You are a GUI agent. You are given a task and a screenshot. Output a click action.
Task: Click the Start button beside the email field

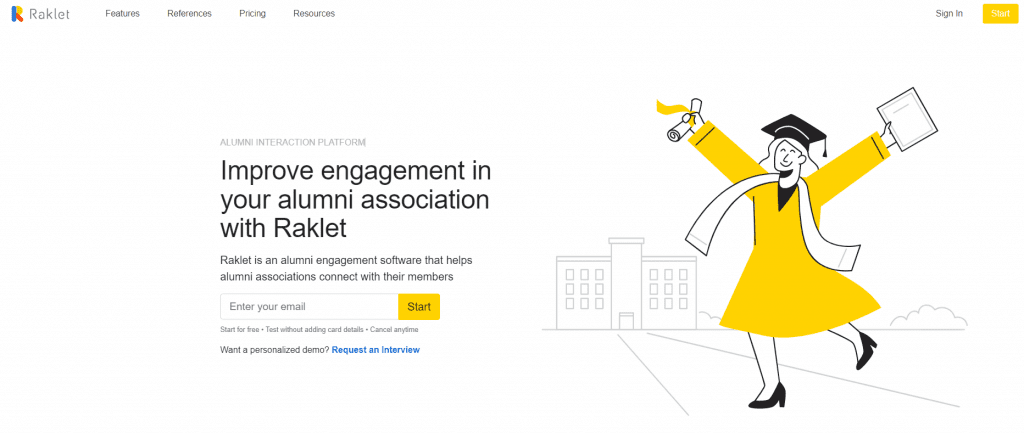pos(419,307)
